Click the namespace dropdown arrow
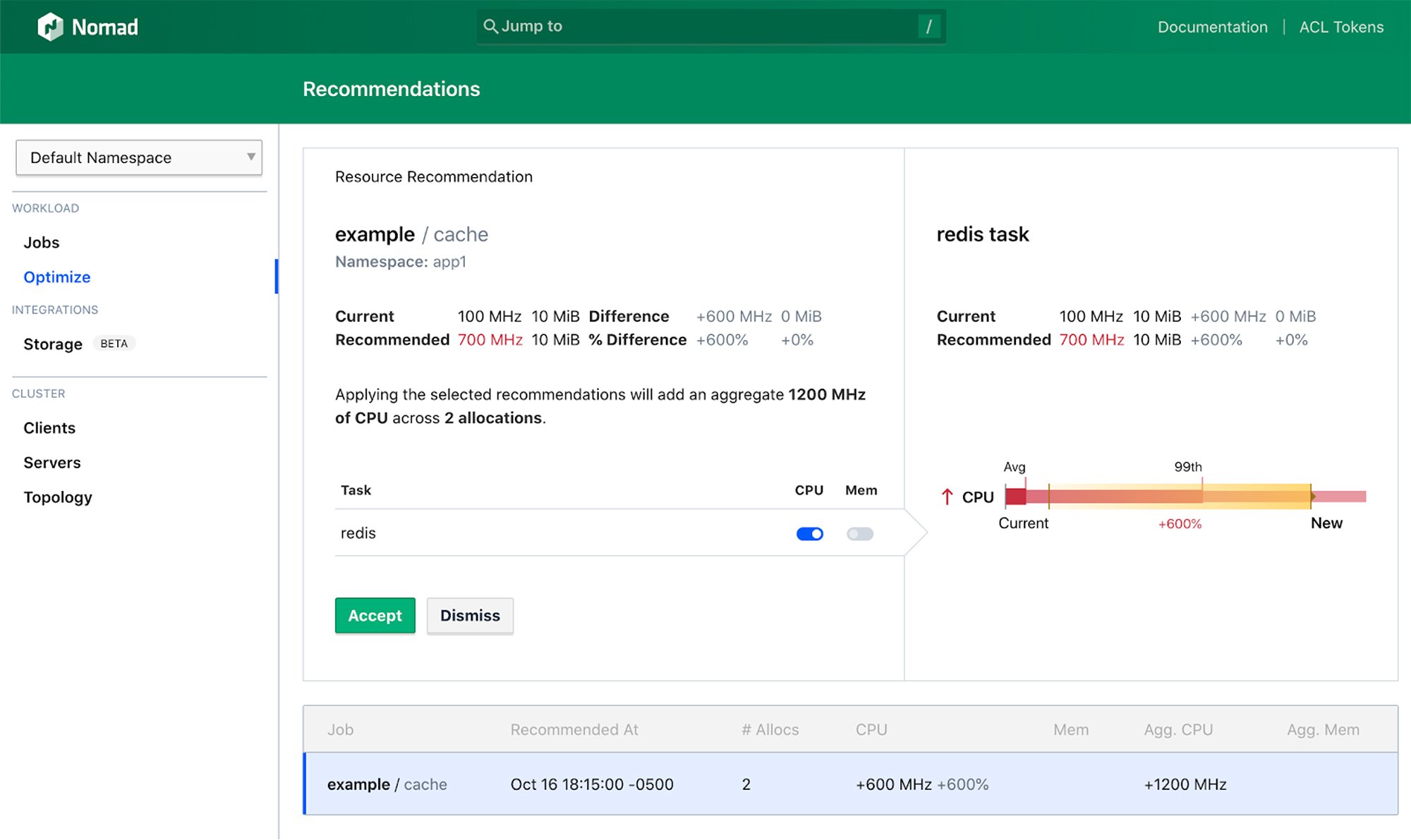 click(x=250, y=157)
